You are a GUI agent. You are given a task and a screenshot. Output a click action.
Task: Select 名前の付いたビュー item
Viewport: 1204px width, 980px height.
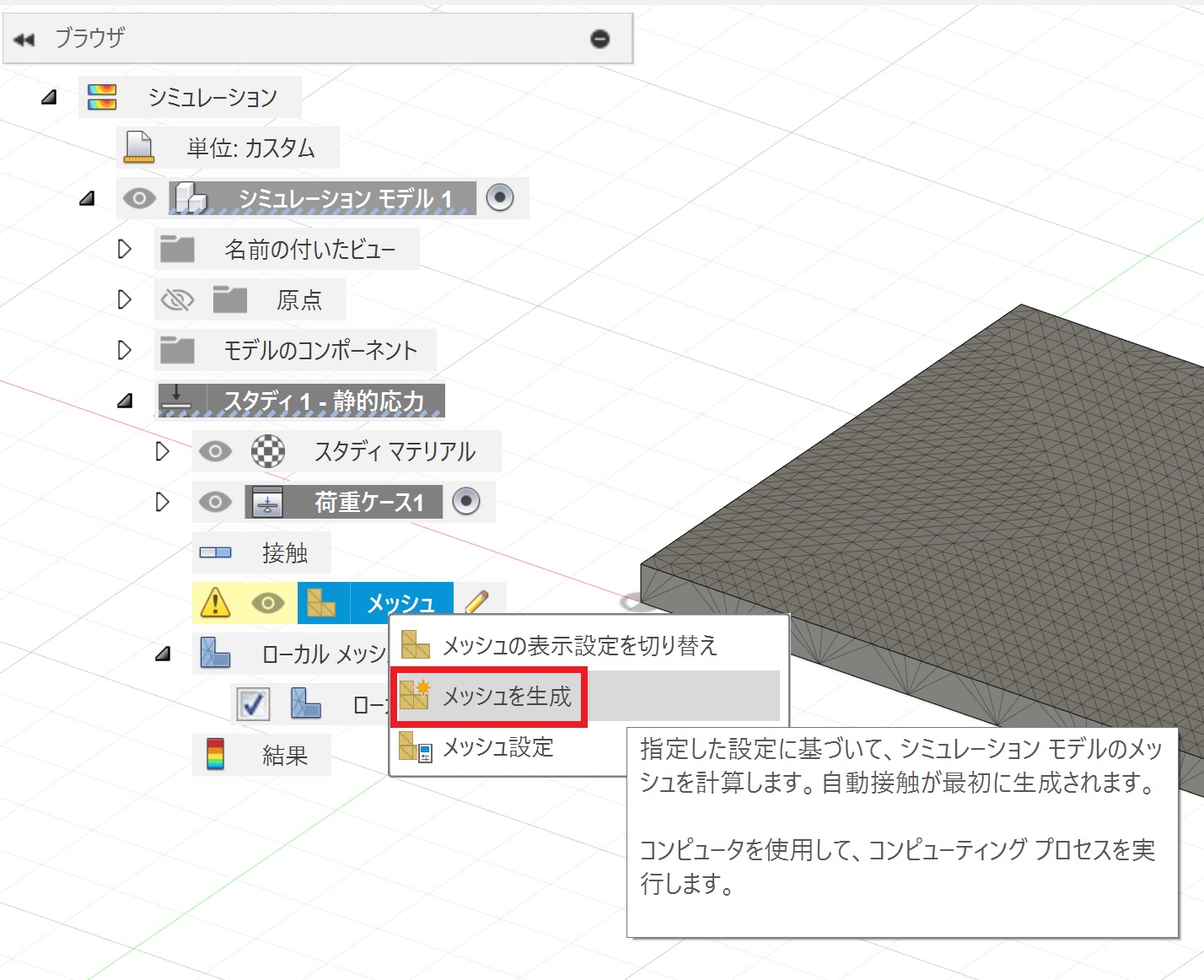pyautogui.click(x=309, y=249)
